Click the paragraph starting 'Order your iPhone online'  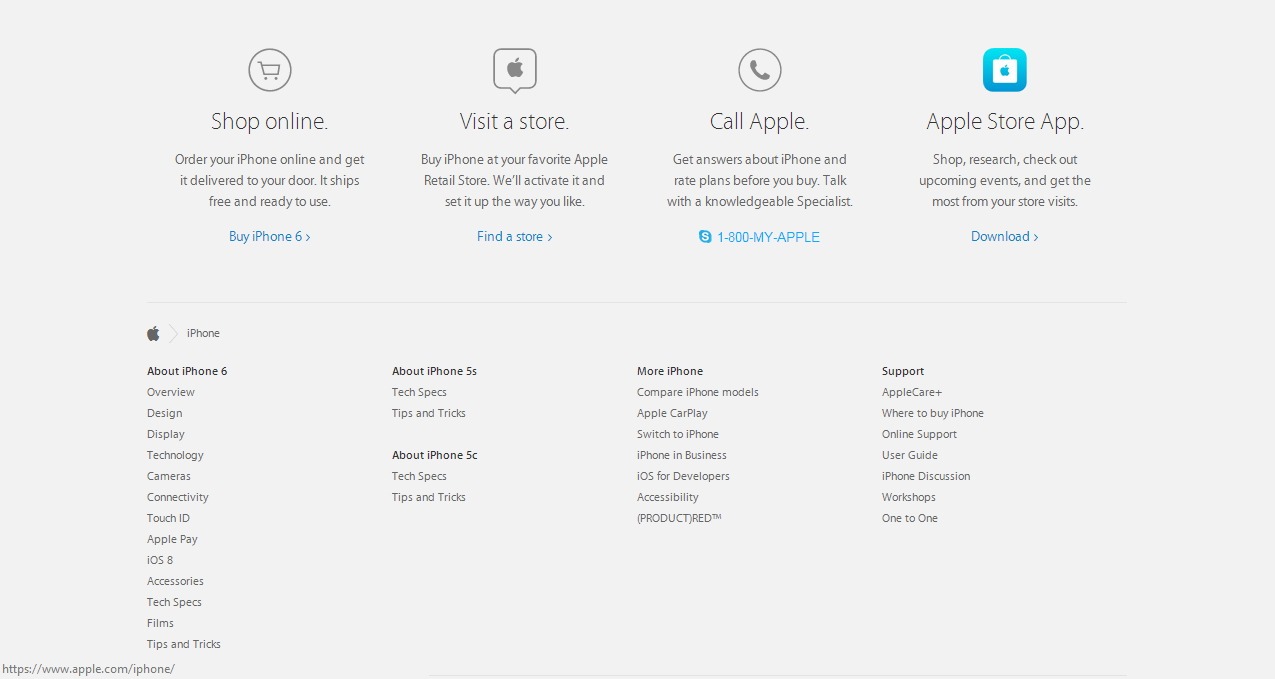coord(270,180)
